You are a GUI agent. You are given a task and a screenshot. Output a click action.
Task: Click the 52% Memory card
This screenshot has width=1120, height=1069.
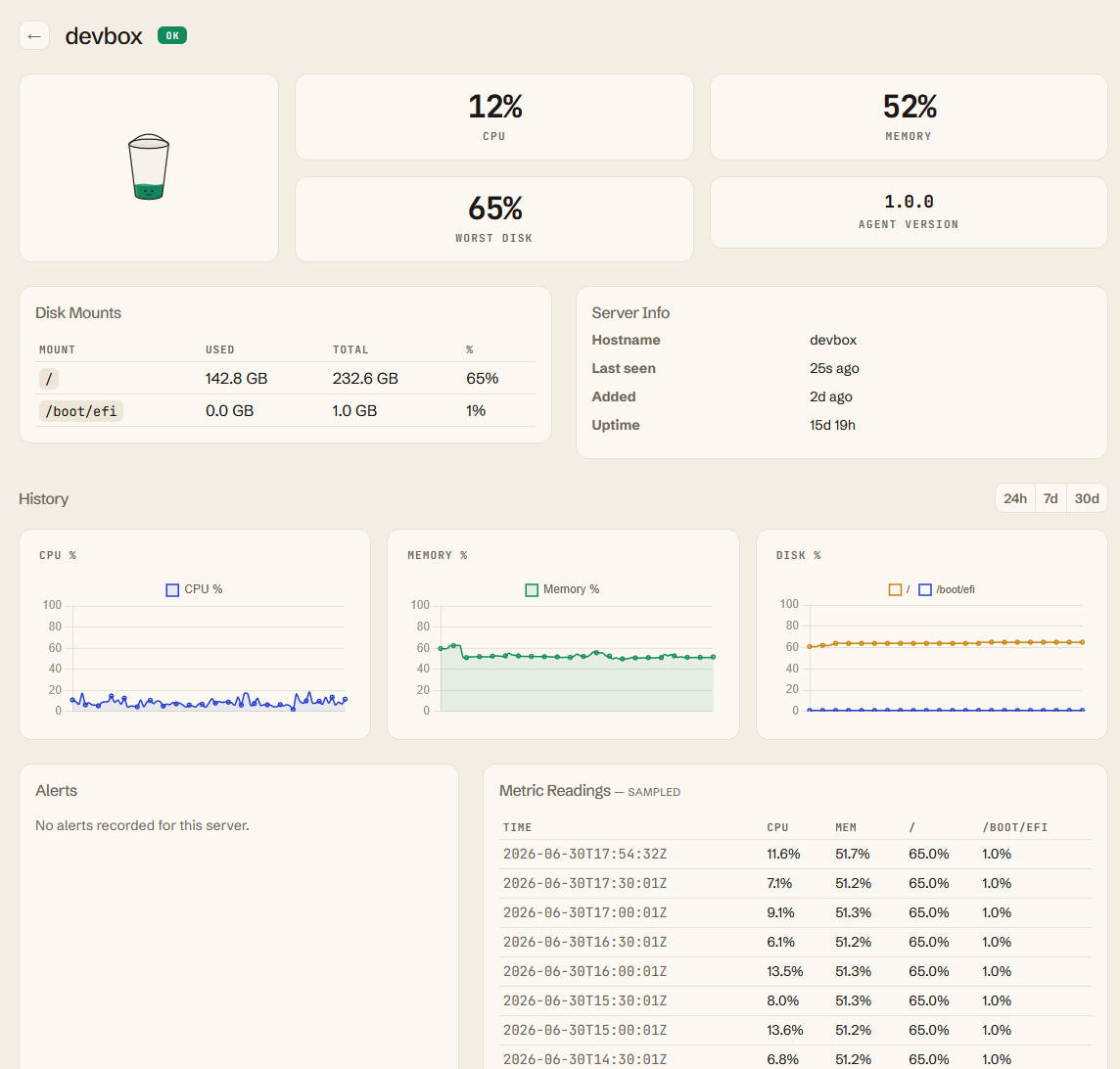tap(909, 117)
